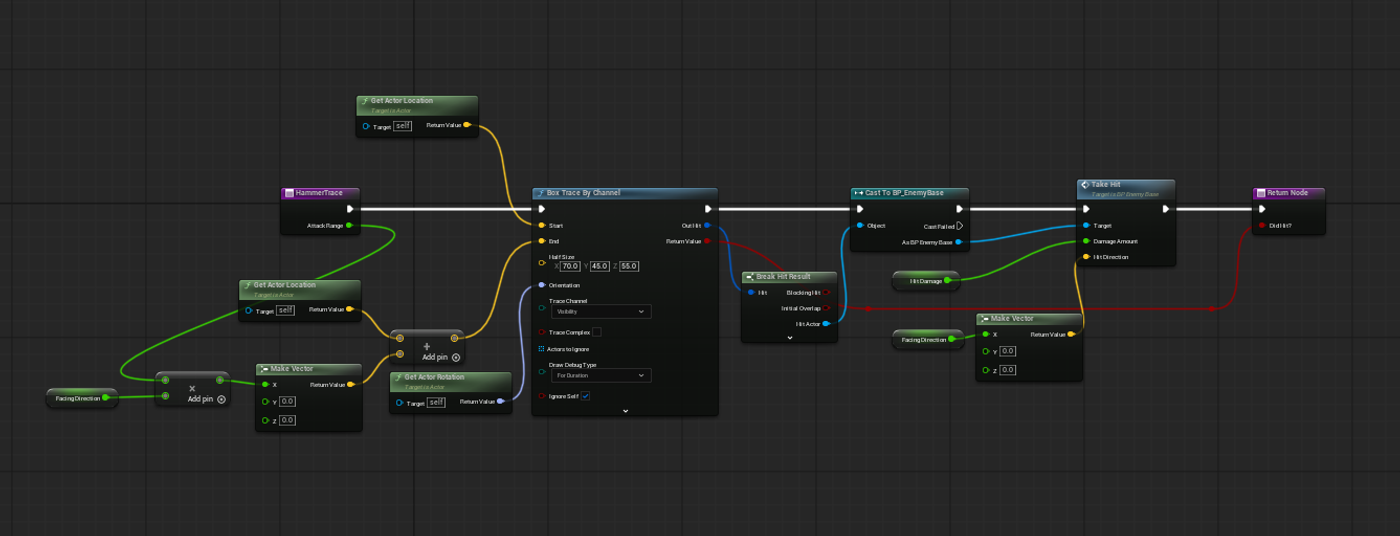Click the Trace Complex input pin
The height and width of the screenshot is (536, 1400).
coord(541,332)
